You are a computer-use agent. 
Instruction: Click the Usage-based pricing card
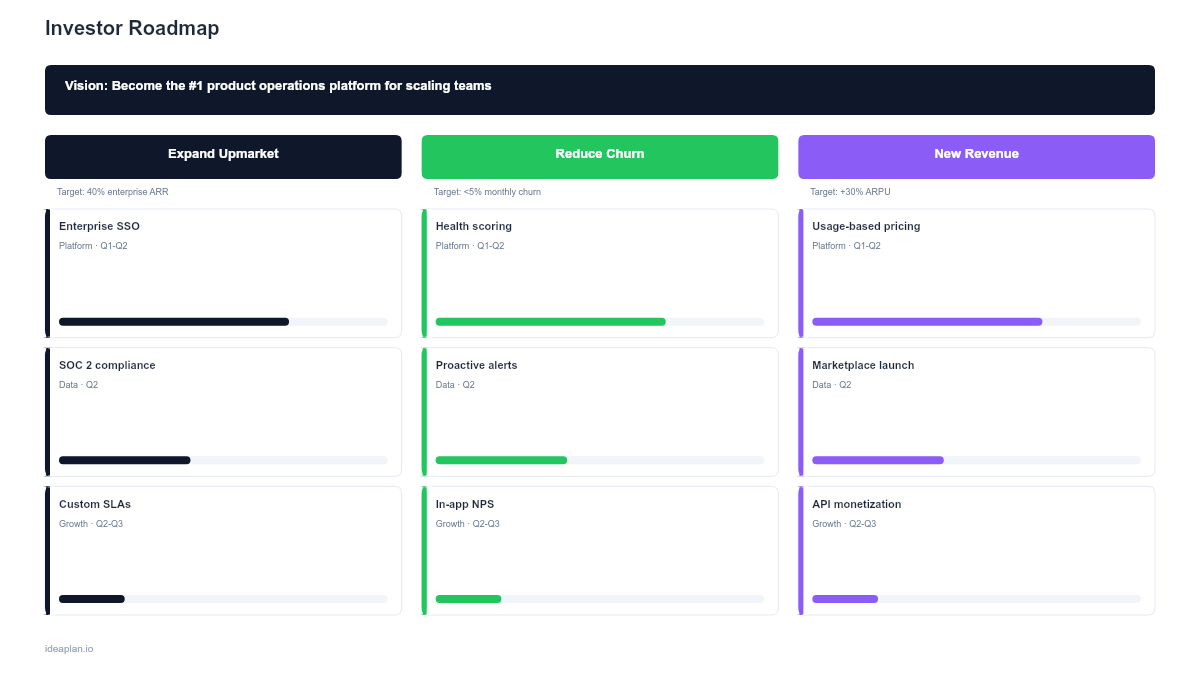976,272
